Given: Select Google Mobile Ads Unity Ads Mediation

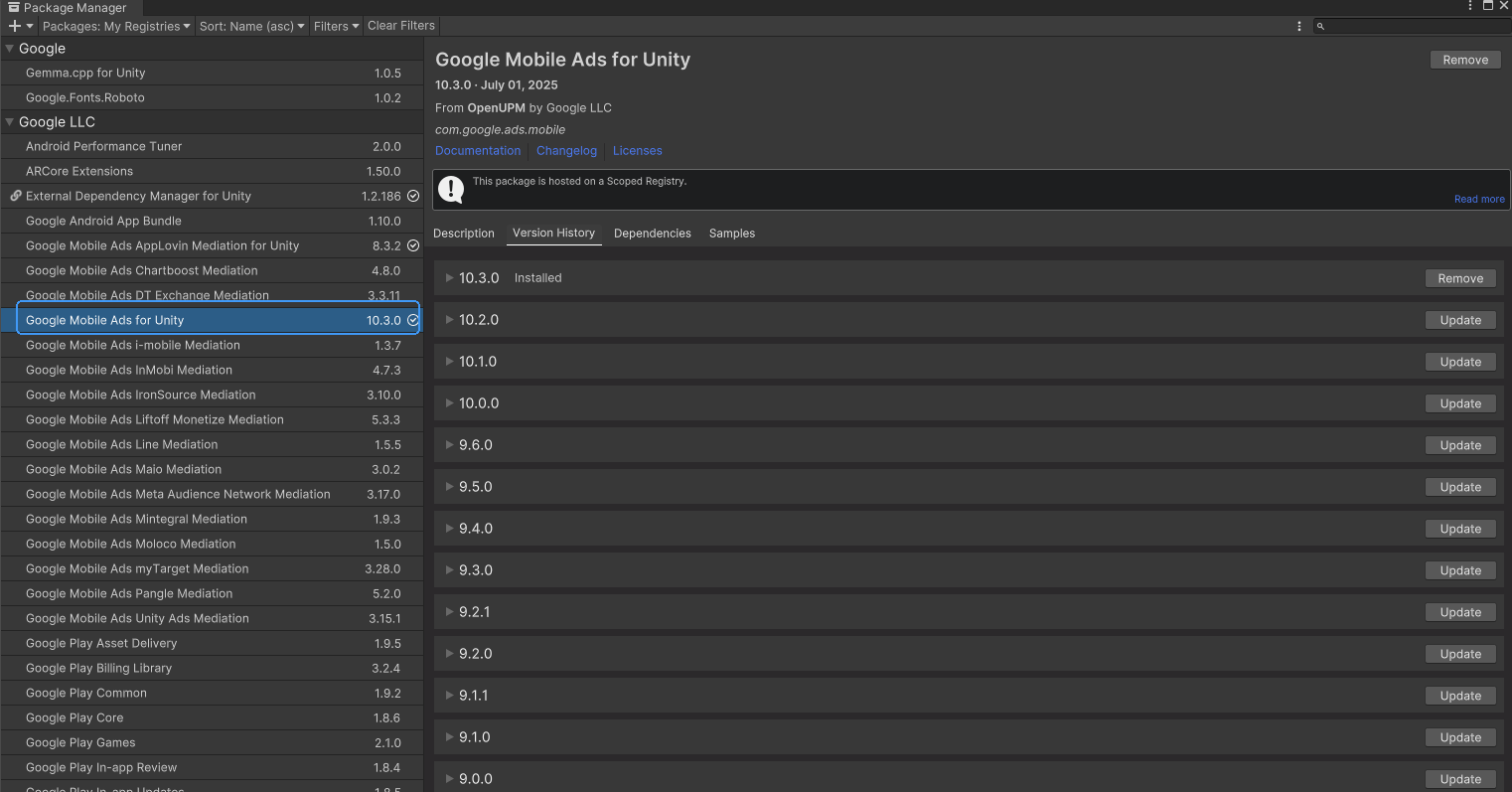Looking at the screenshot, I should [212, 618].
